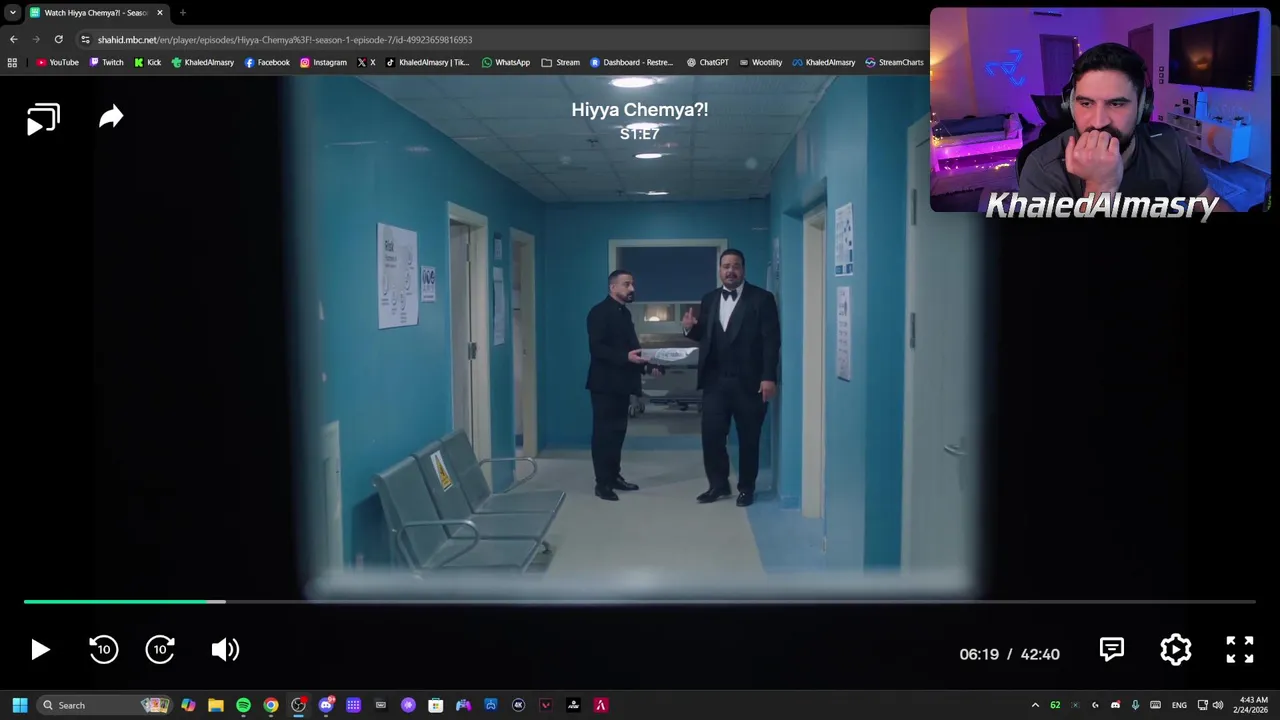
Task: Show hidden system tray icons
Action: 1035,705
